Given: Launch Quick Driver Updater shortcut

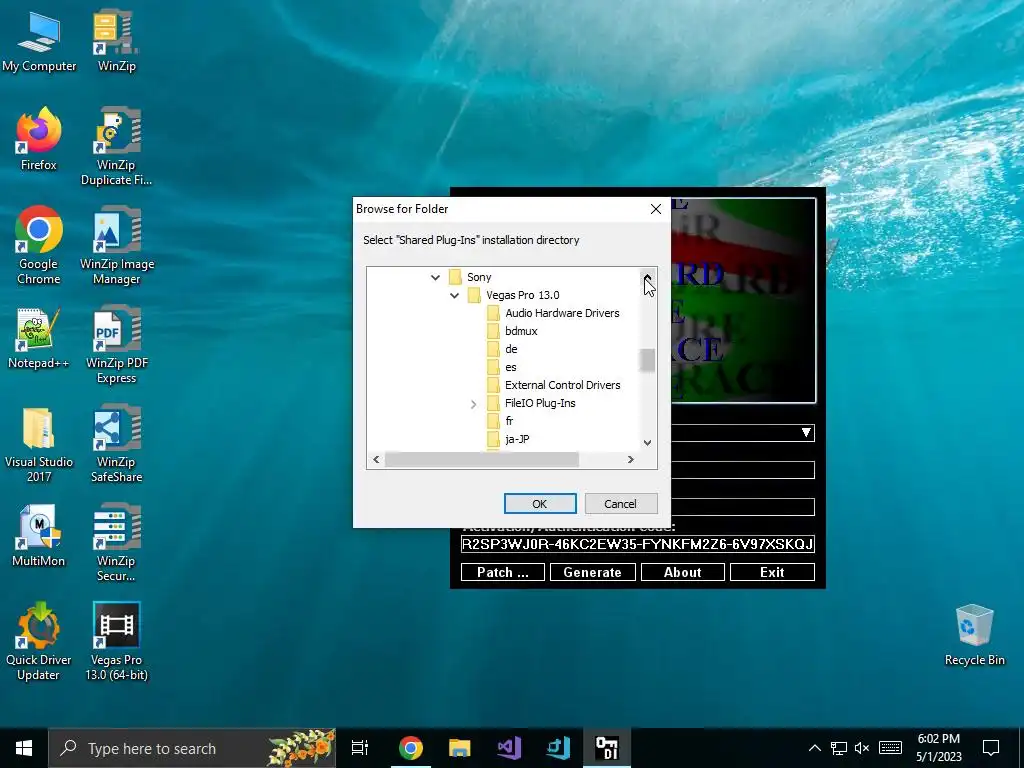Looking at the screenshot, I should pyautogui.click(x=39, y=642).
